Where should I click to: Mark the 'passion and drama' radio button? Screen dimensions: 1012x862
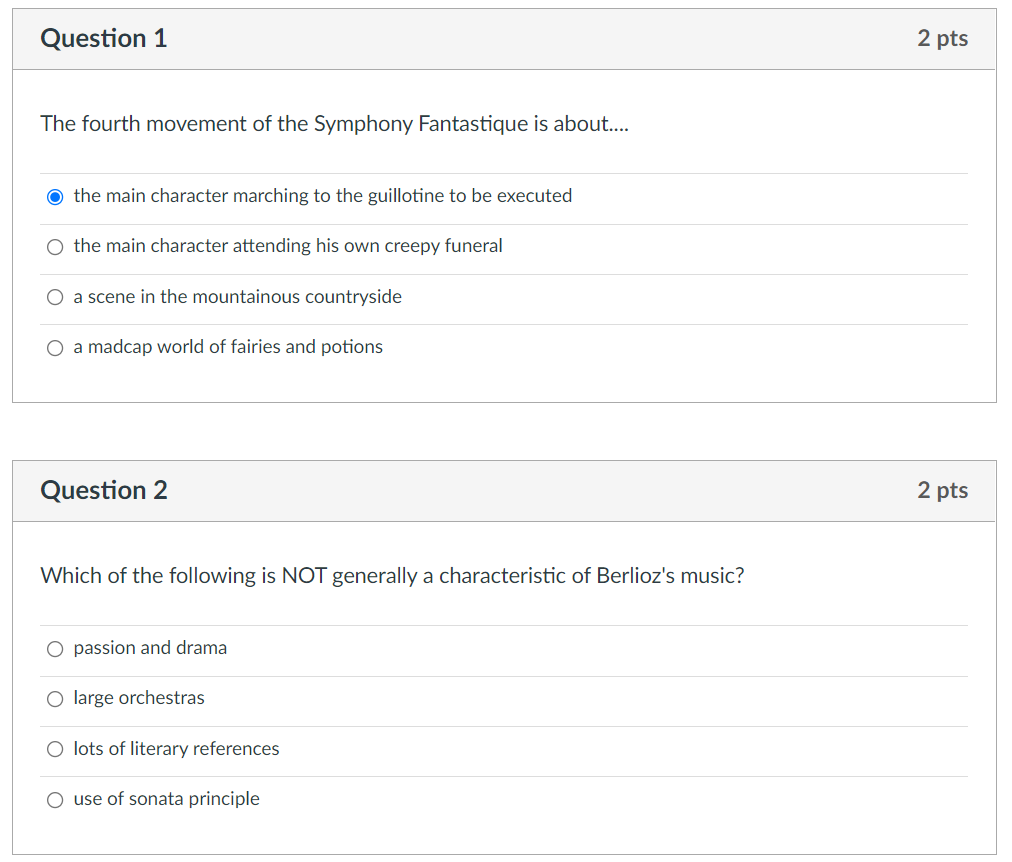[x=55, y=649]
